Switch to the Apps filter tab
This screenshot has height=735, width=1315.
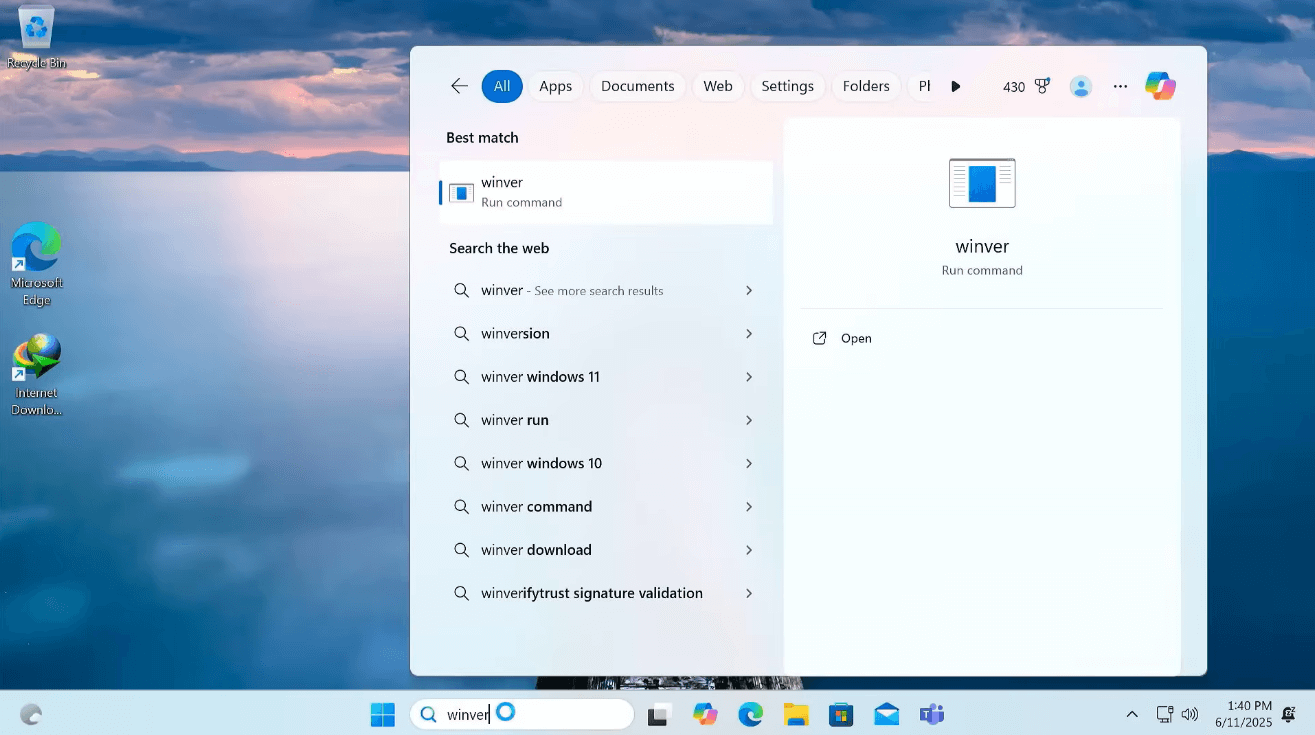[x=555, y=86]
